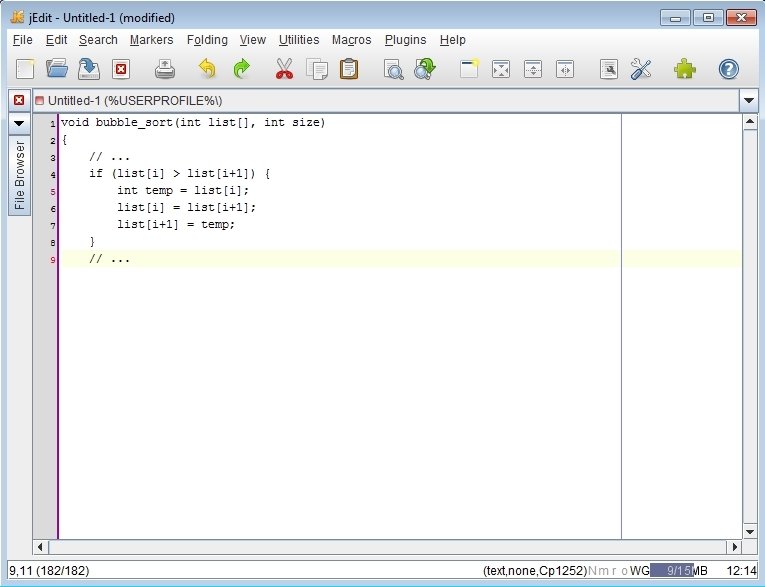Place cursor on bubble_sort function line
Screen dimensions: 765x587
[193, 122]
